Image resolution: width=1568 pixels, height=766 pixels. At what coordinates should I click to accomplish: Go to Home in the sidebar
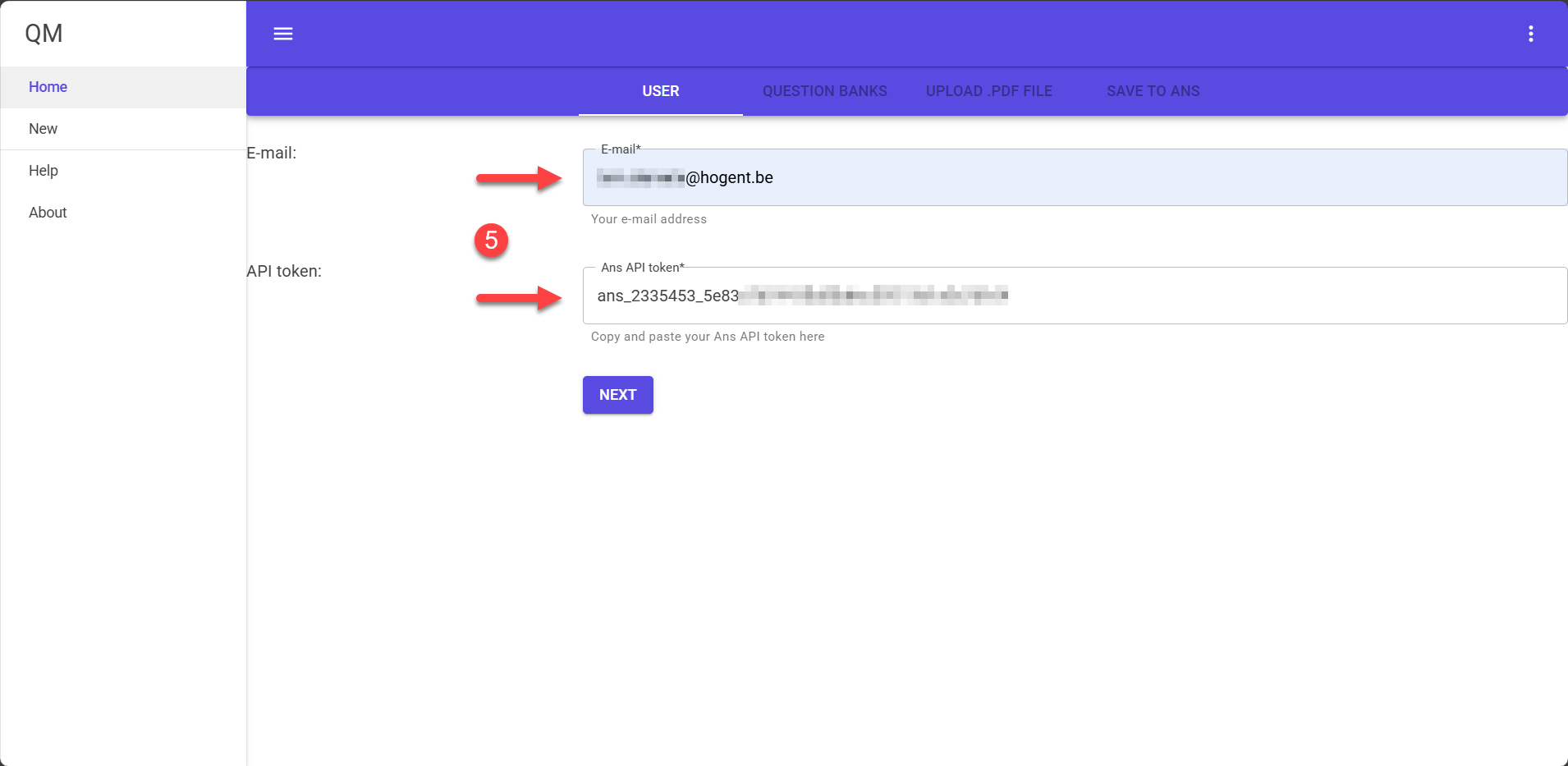pos(48,87)
